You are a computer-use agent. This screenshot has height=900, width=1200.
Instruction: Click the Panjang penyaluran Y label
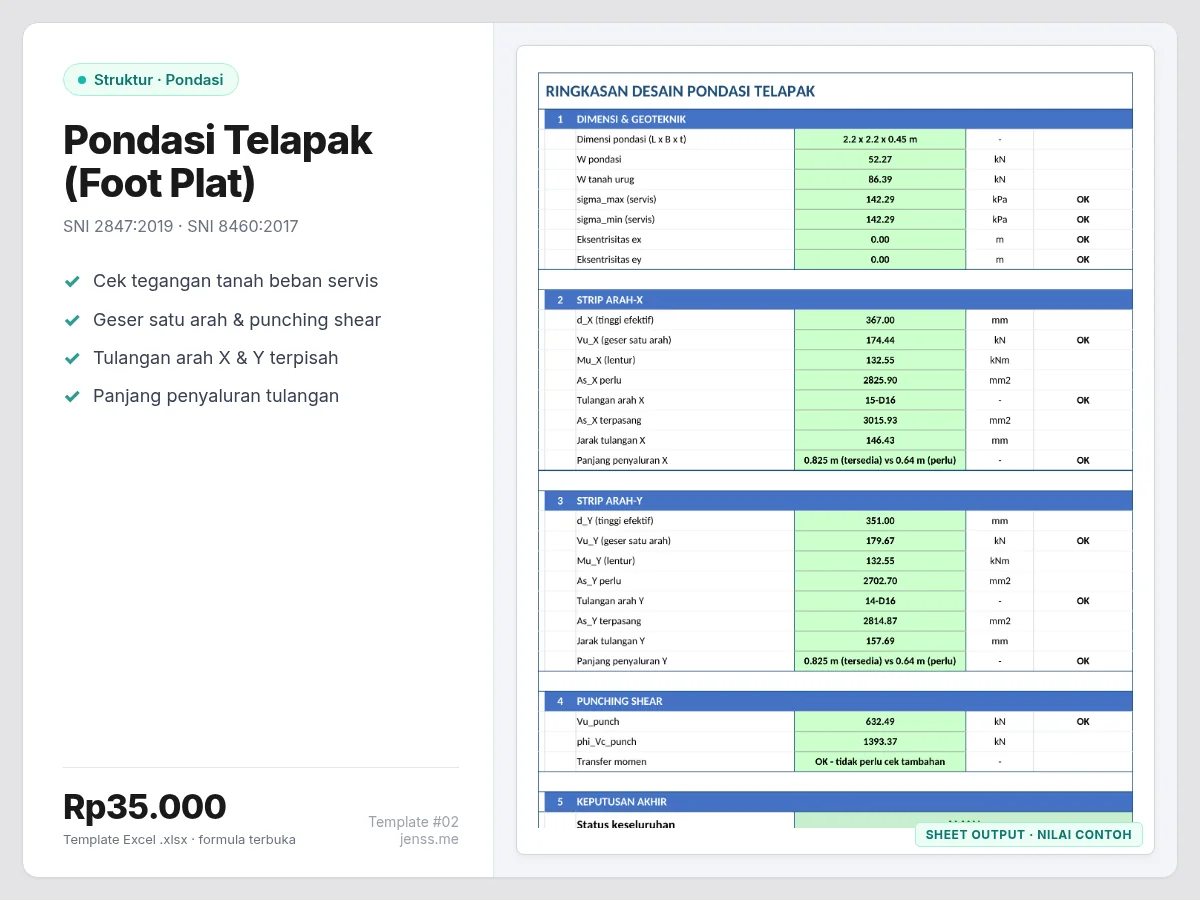pyautogui.click(x=622, y=661)
